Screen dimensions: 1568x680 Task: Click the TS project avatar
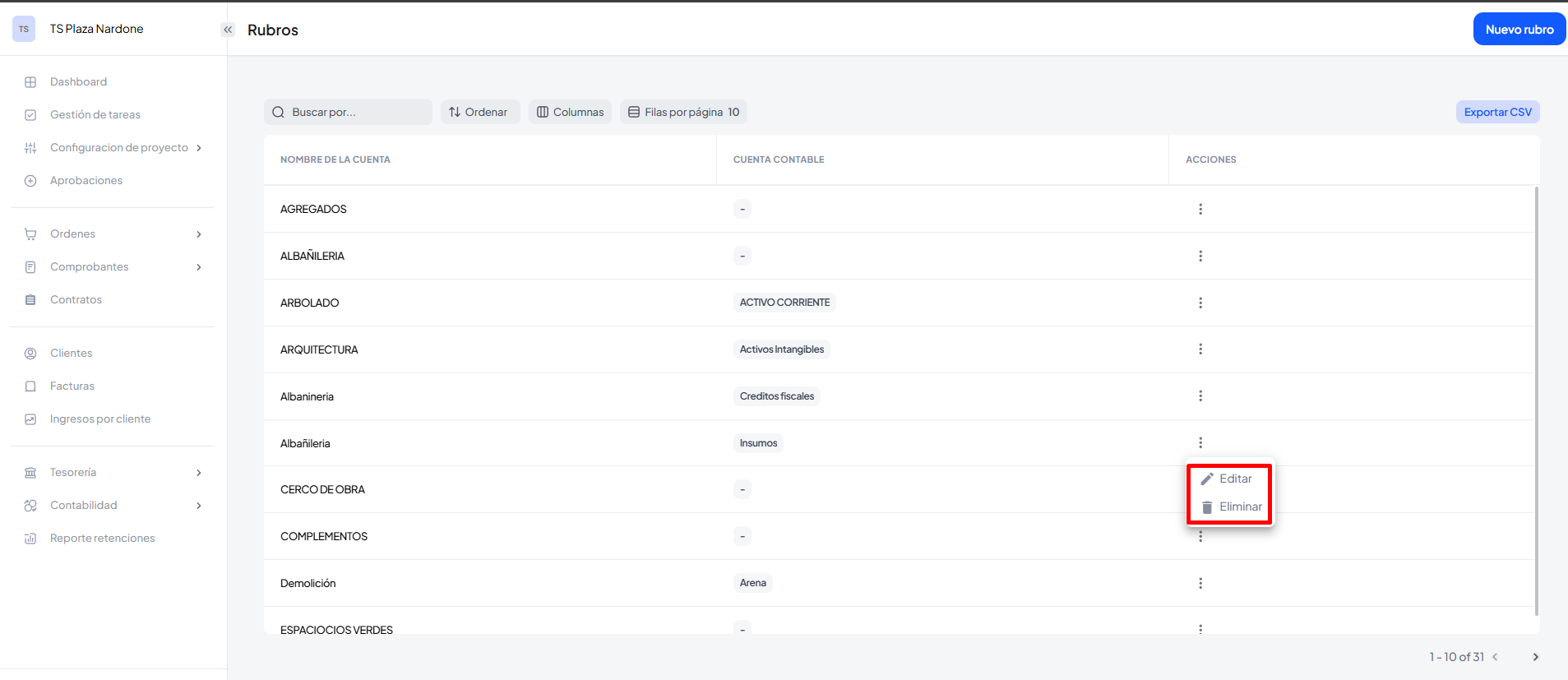(x=24, y=29)
